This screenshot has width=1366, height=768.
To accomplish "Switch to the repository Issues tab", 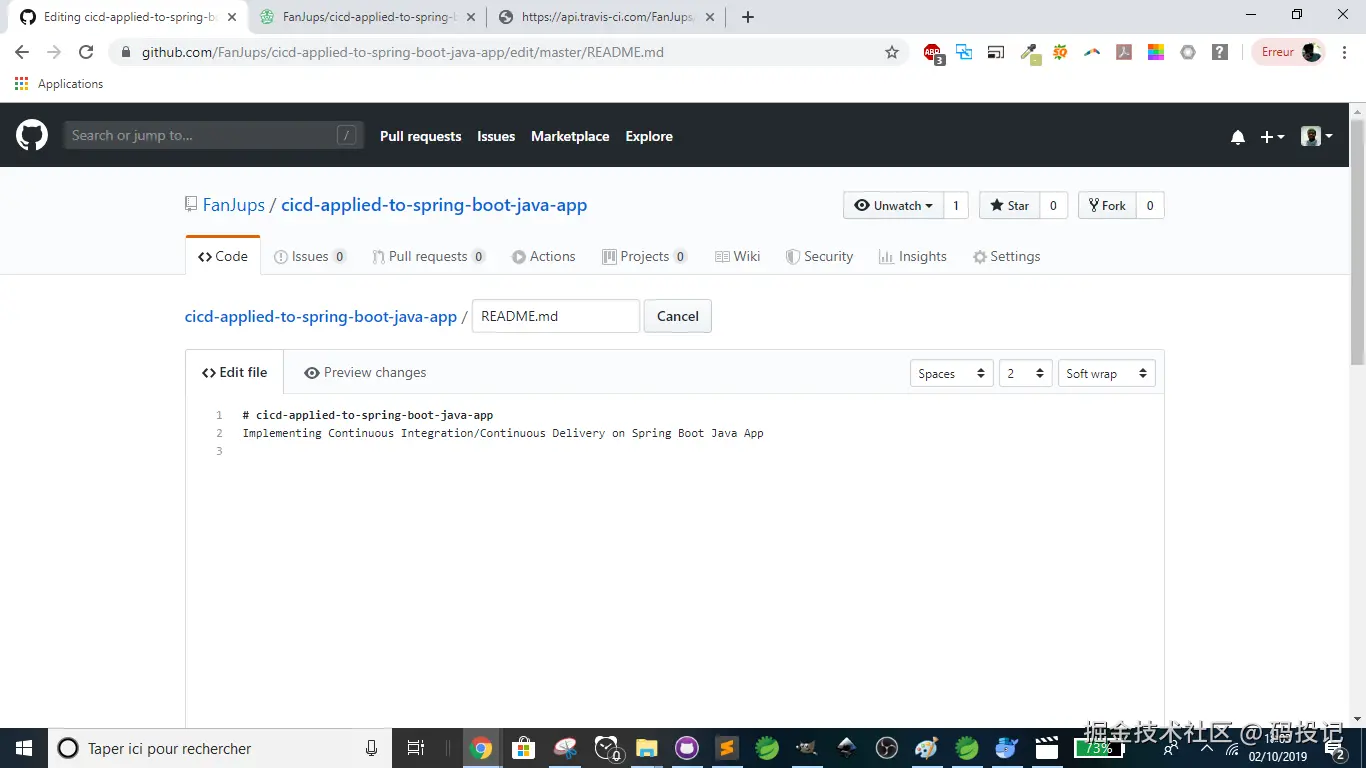I will click(x=310, y=257).
